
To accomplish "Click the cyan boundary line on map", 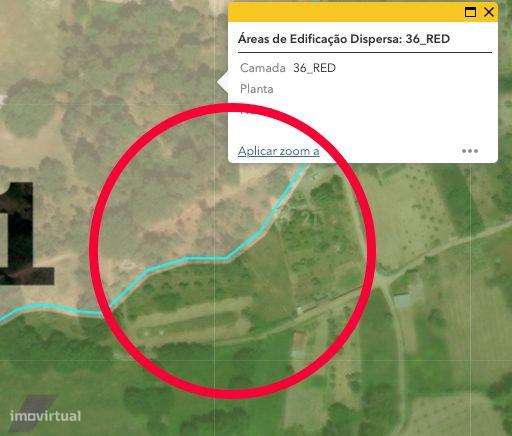I will (x=206, y=258).
